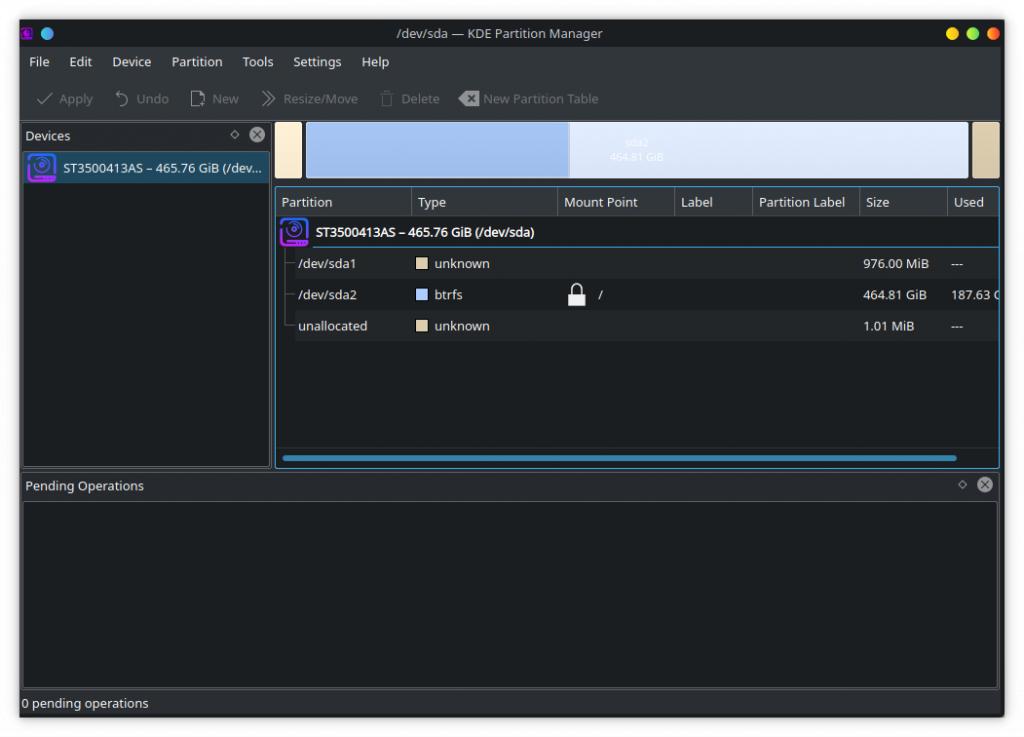Click the sda2 partition bar graphic
This screenshot has width=1024, height=737.
click(636, 150)
